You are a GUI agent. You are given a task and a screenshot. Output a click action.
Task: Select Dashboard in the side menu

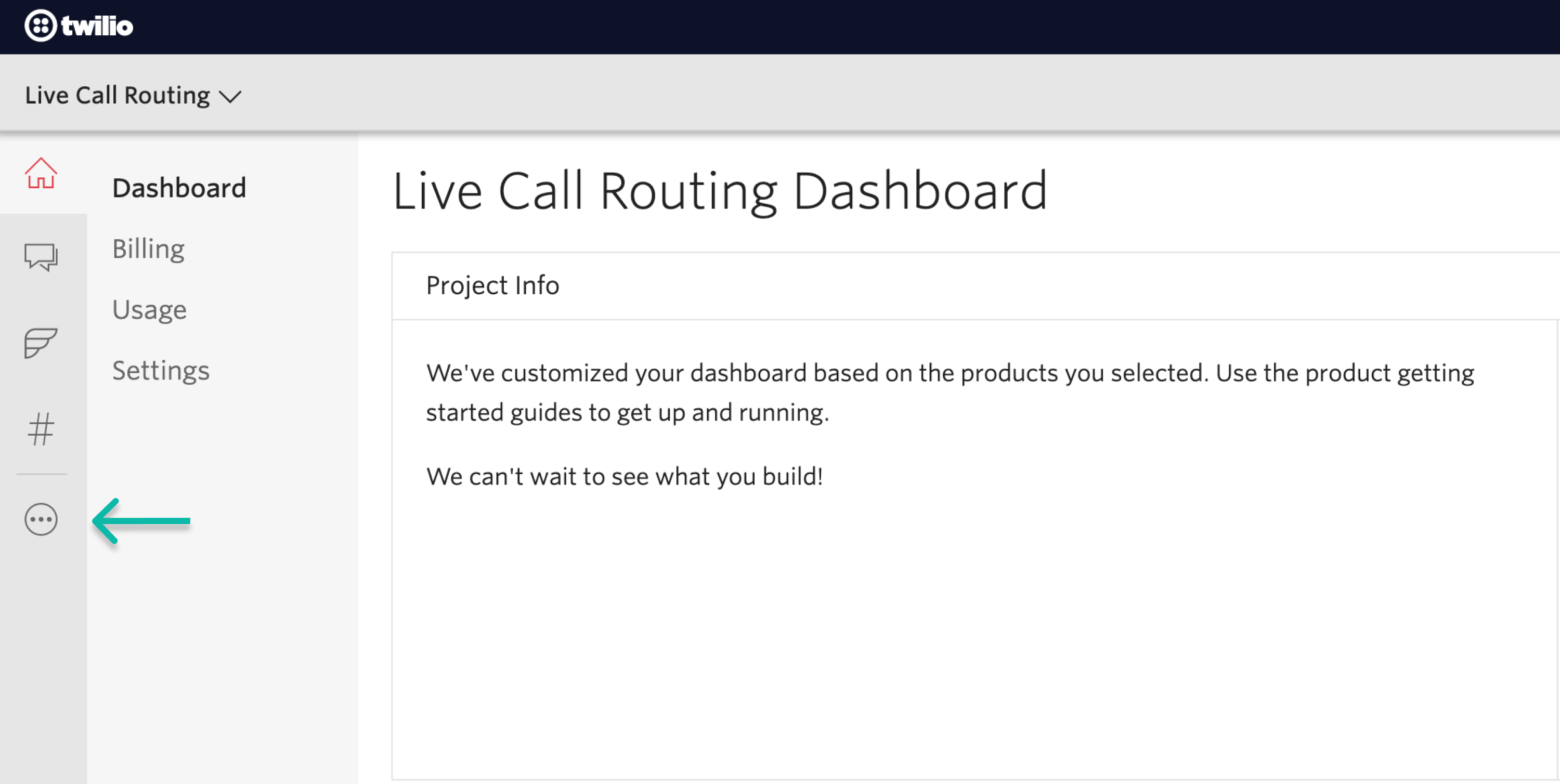[x=179, y=188]
